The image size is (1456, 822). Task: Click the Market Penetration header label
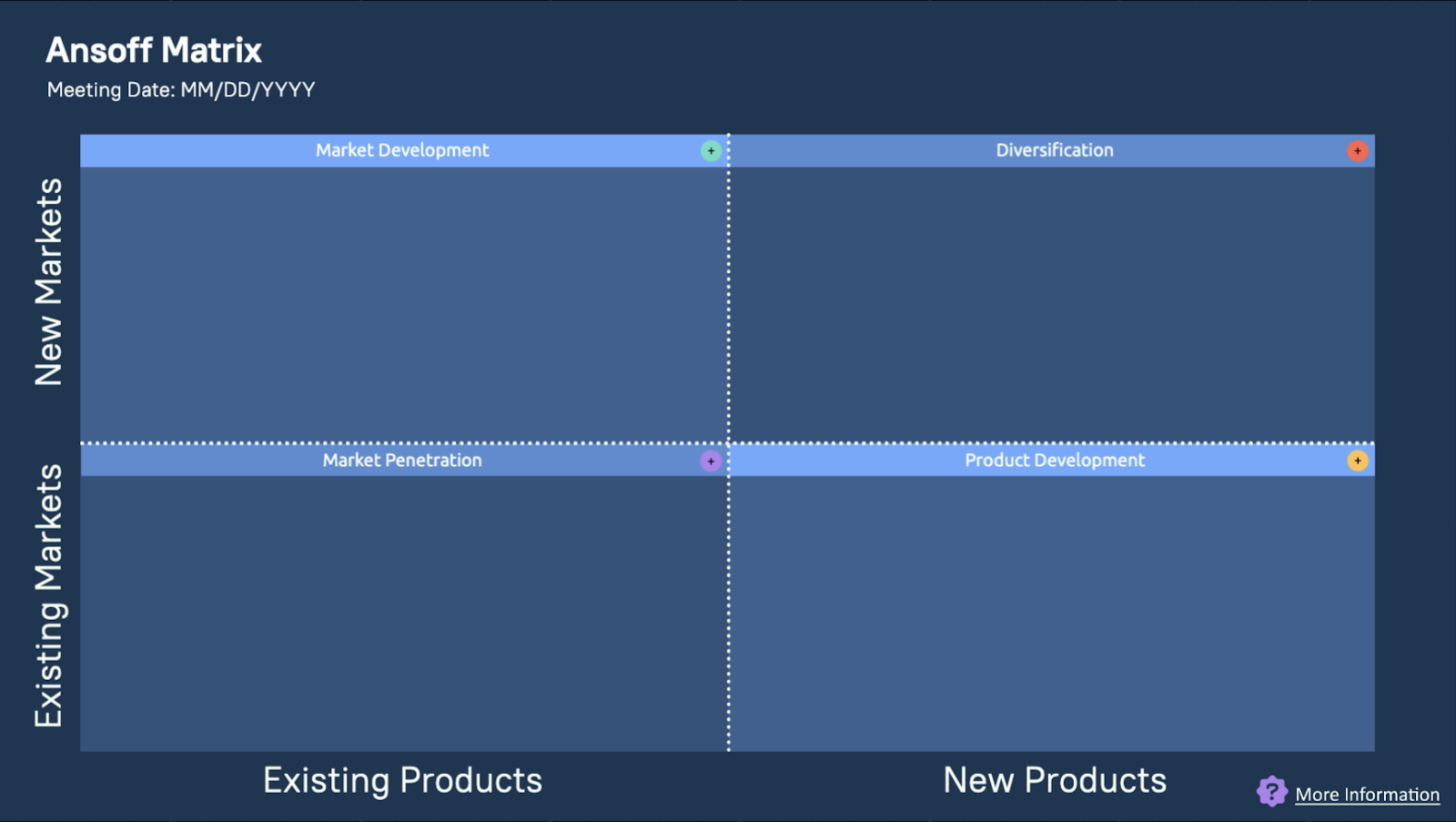402,461
